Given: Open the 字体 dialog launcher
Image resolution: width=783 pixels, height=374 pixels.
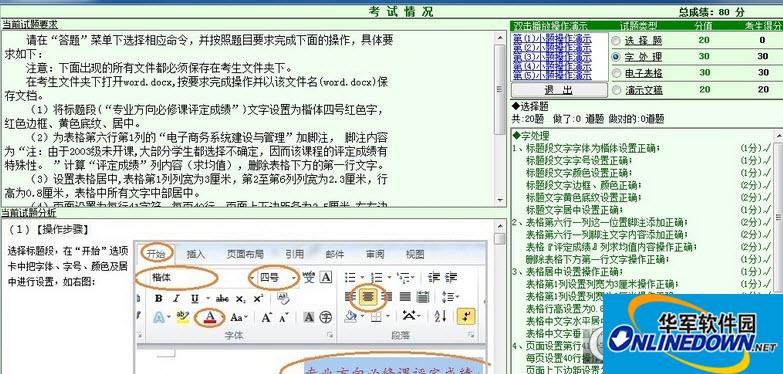Looking at the screenshot, I should [x=330, y=335].
